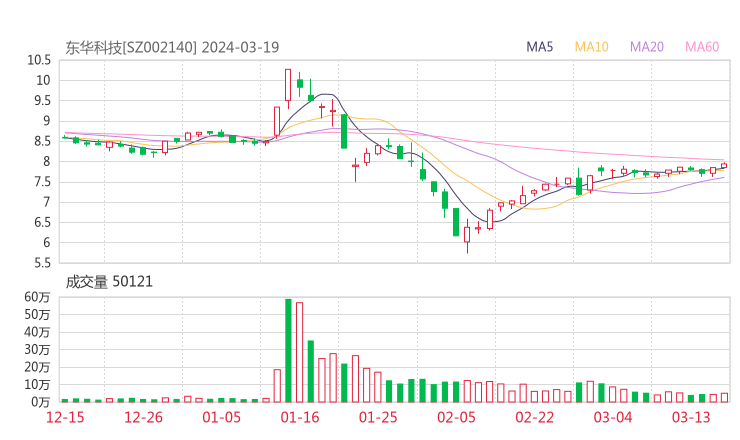This screenshot has height=440, width=740.
Task: Click the 成交量 50121 volume label
Action: click(109, 282)
